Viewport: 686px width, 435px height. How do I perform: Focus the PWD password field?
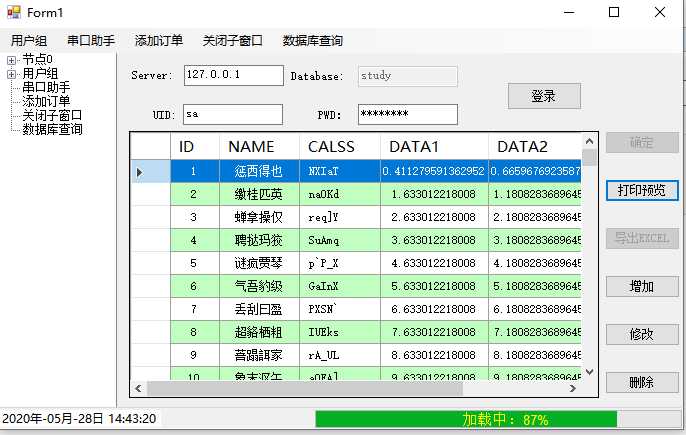tap(408, 114)
